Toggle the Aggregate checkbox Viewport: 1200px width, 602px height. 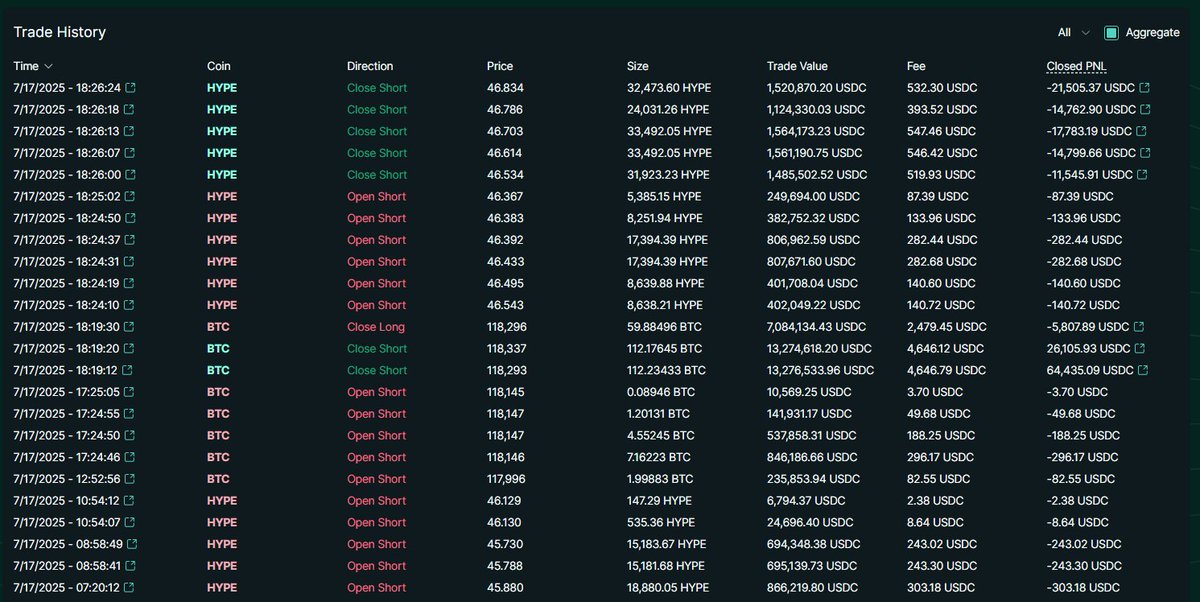[x=1111, y=33]
